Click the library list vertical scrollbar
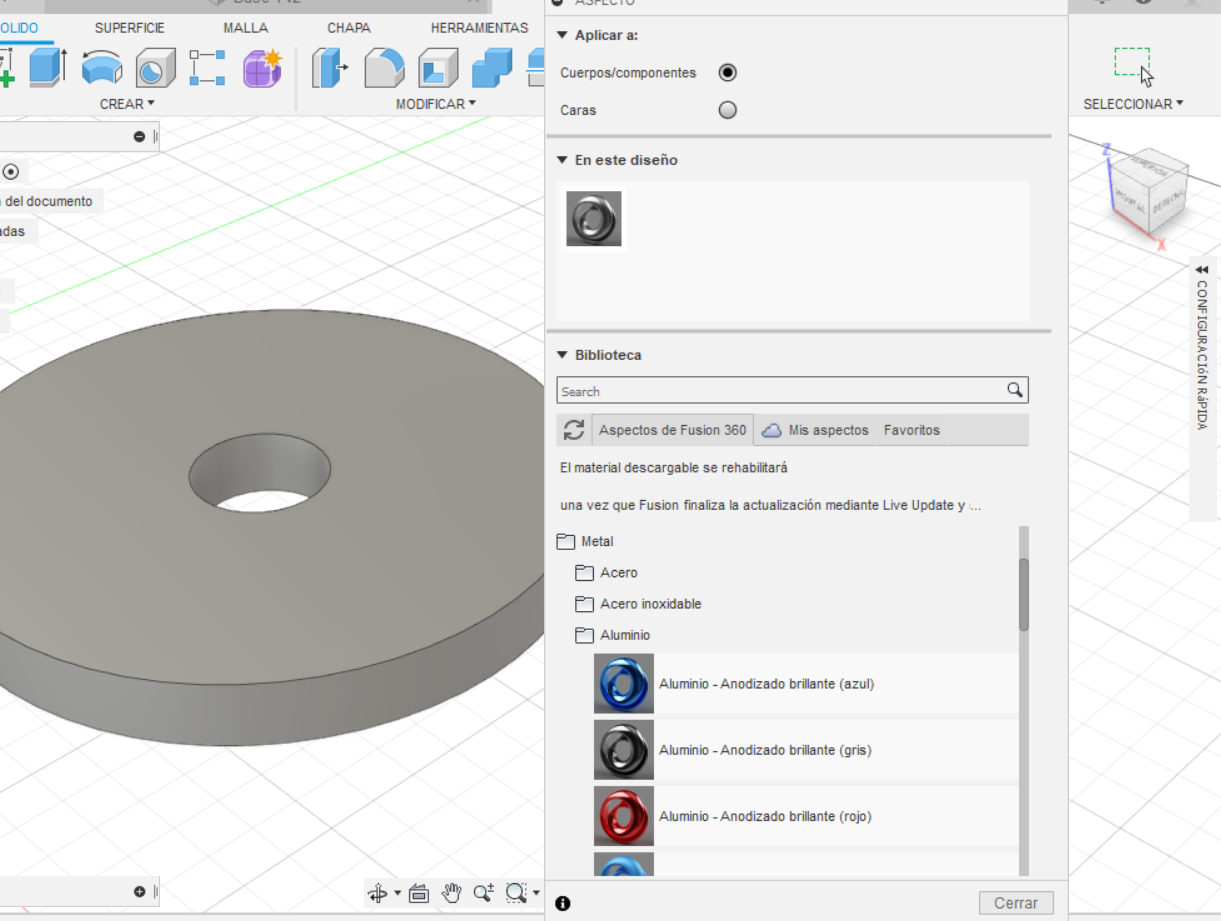This screenshot has width=1221, height=921. coord(1024,594)
